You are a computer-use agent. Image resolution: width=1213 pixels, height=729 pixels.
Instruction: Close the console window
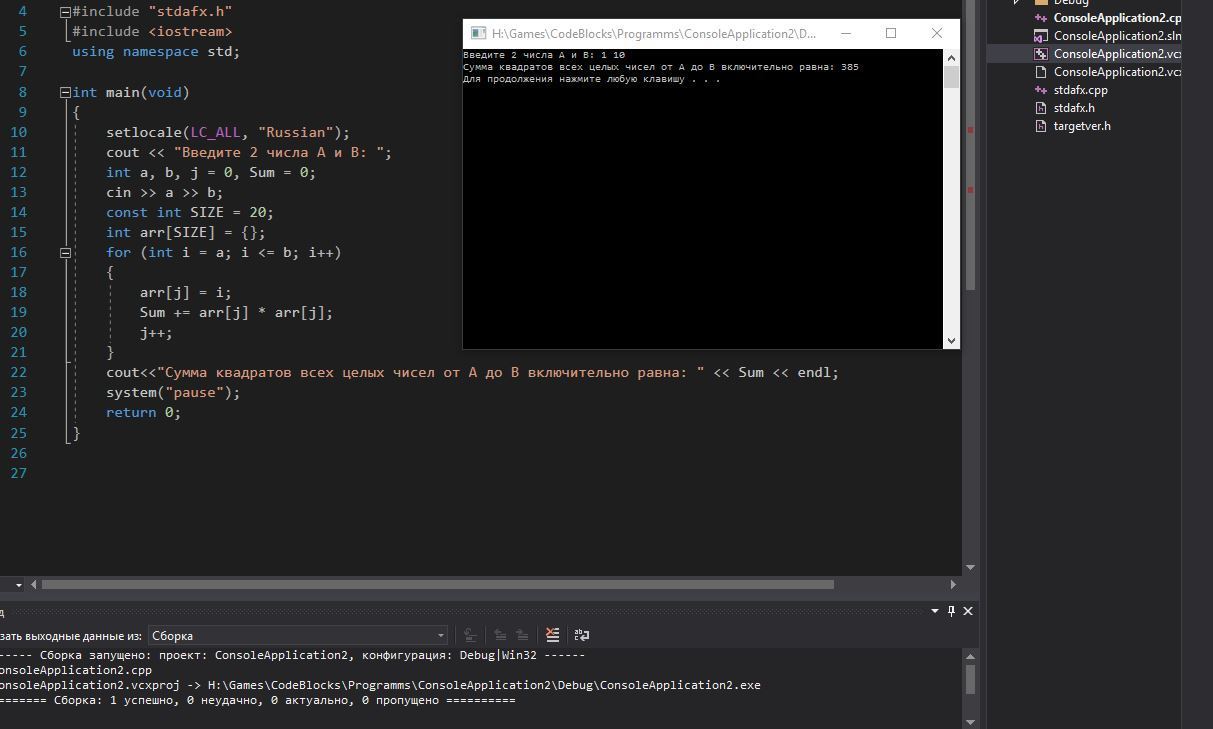point(937,33)
